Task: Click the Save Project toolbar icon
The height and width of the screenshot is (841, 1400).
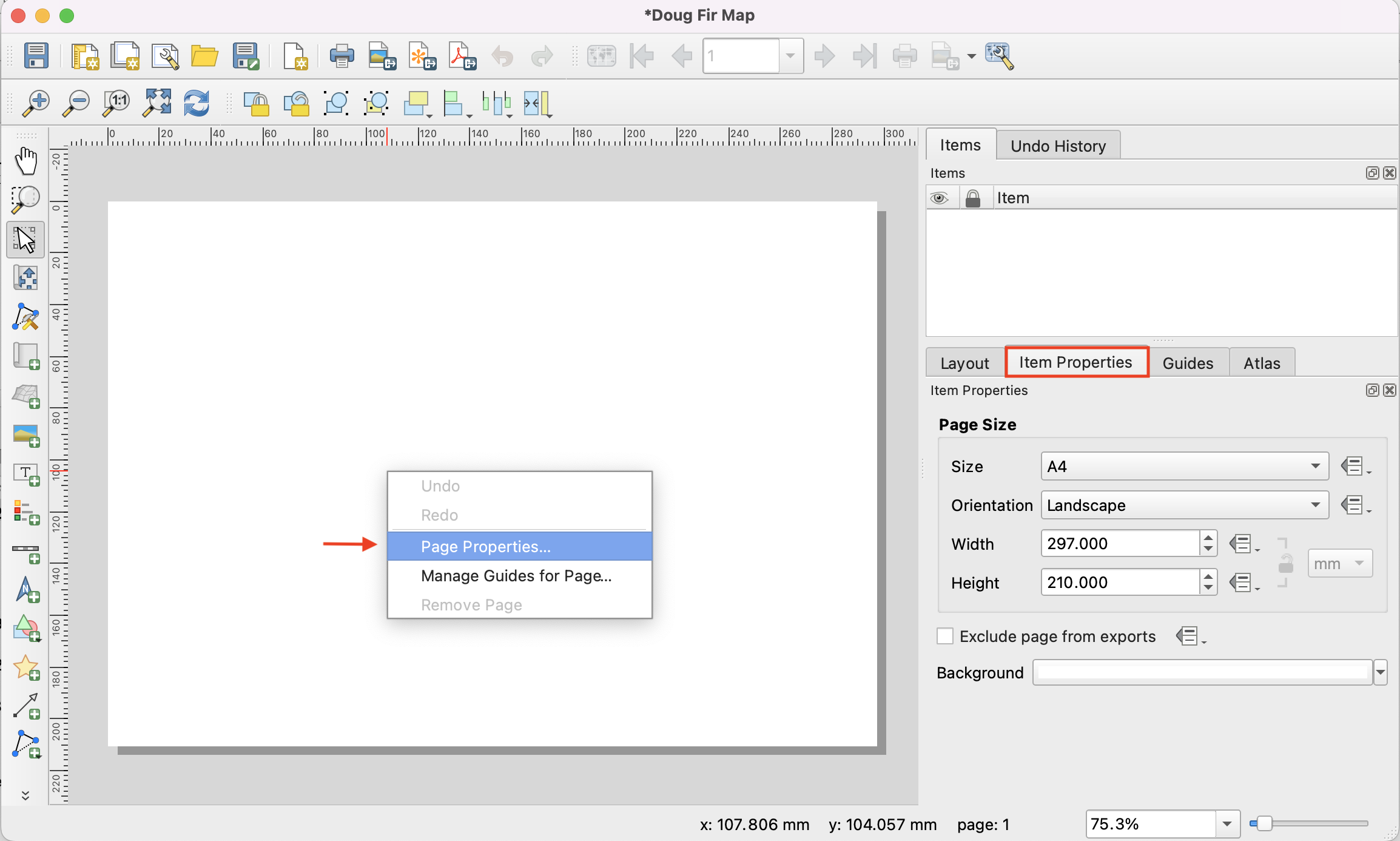Action: pyautogui.click(x=36, y=56)
